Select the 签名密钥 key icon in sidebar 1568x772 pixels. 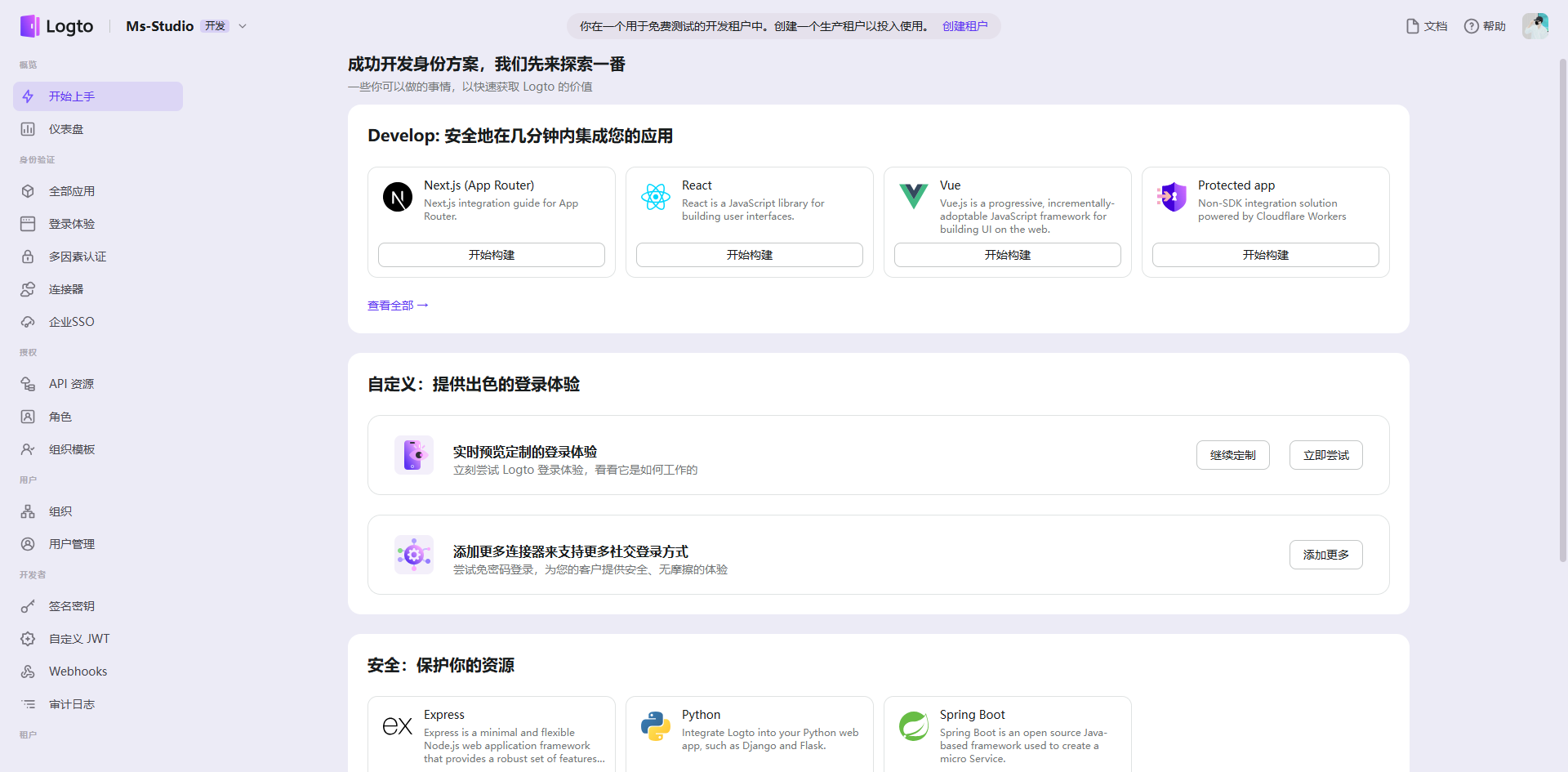28,606
